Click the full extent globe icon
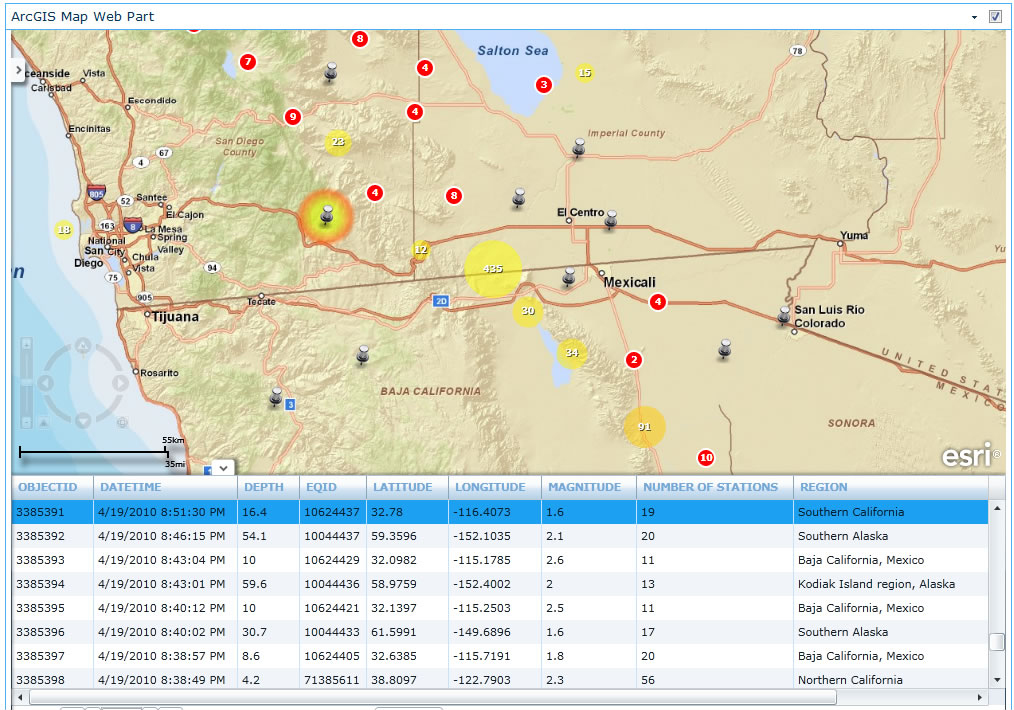Screen dimensions: 1014x710 pos(122,423)
